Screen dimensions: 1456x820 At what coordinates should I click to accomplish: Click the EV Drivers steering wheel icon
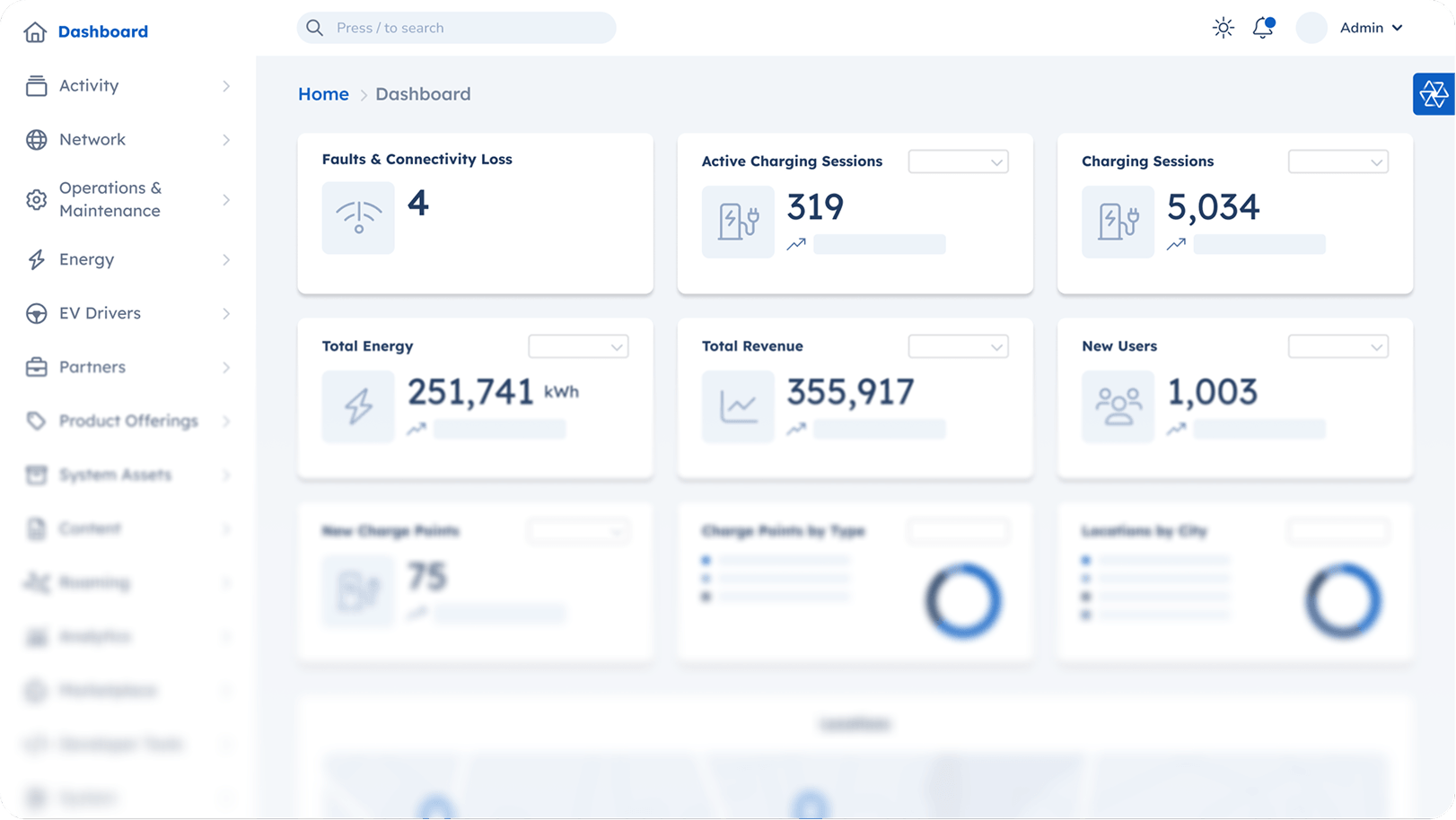click(x=36, y=314)
